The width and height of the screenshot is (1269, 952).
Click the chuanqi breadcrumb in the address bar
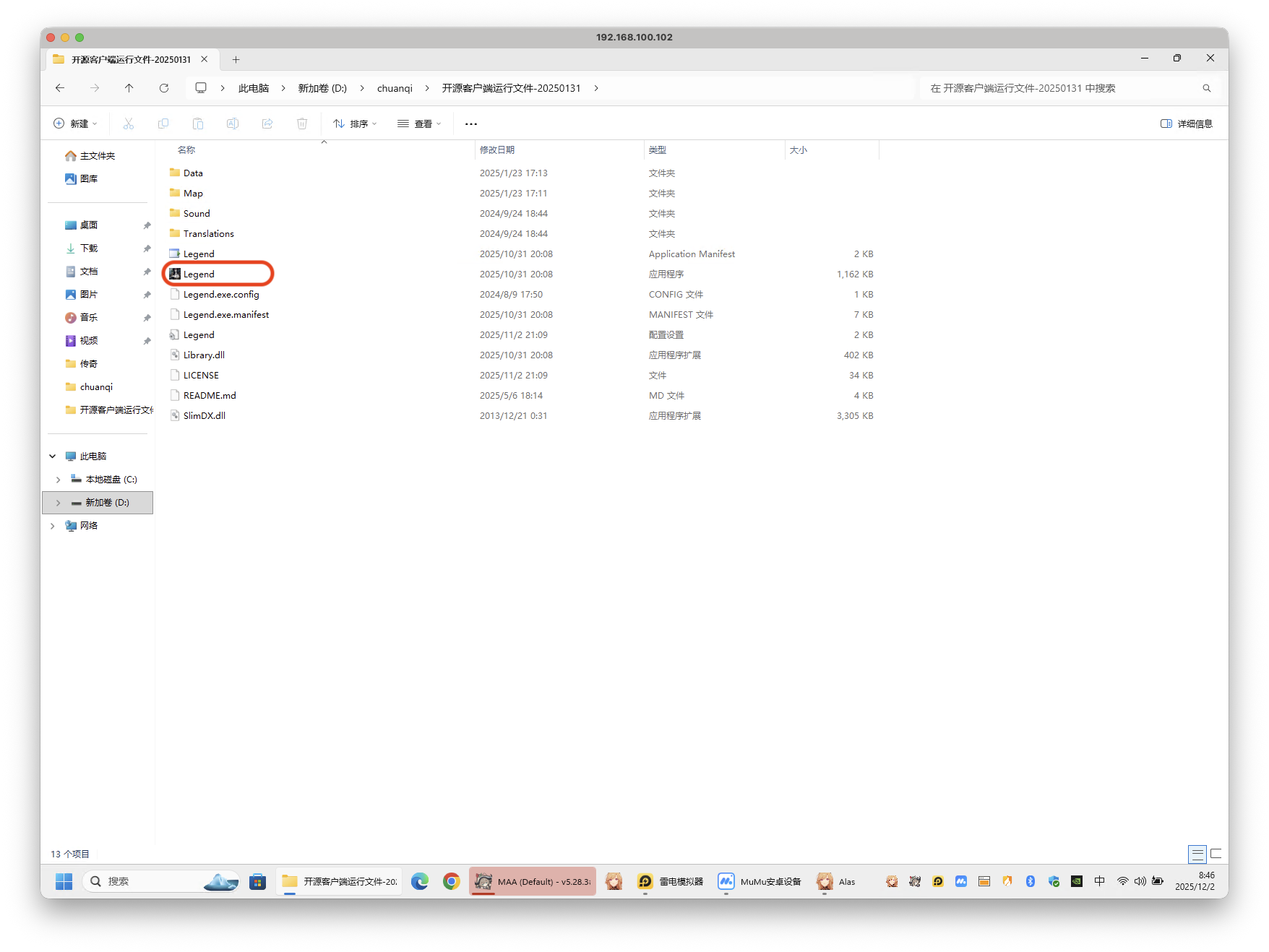395,88
